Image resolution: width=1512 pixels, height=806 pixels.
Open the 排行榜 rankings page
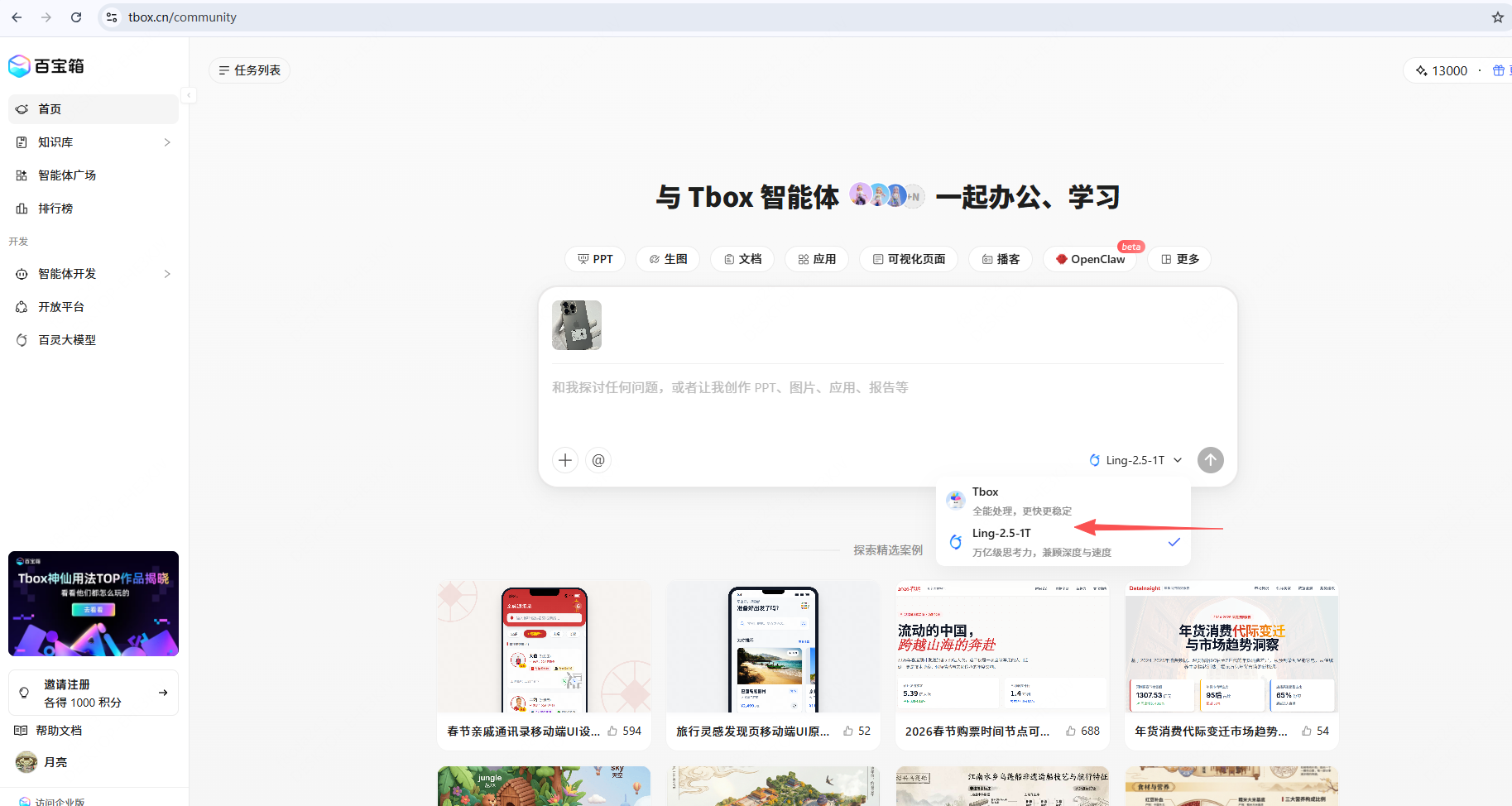coord(55,208)
